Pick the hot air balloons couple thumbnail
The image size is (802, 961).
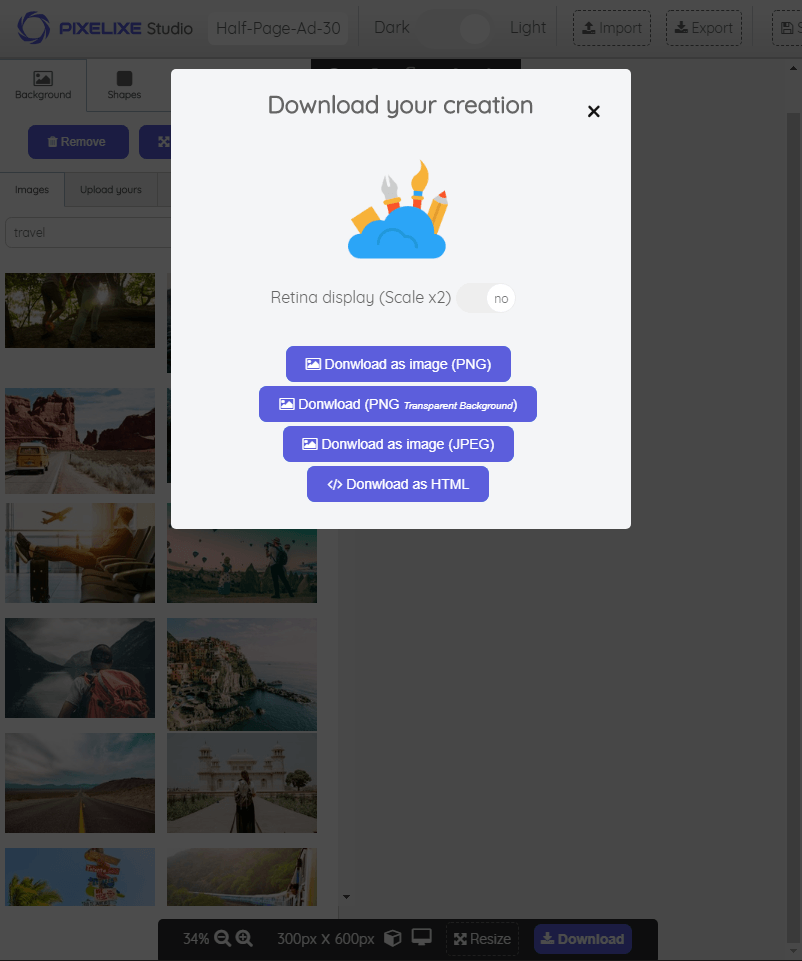click(x=242, y=566)
